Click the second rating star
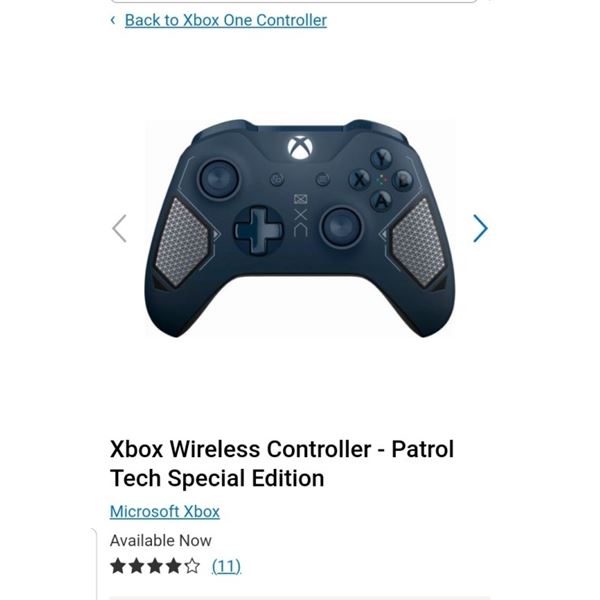600x600 pixels. tap(137, 566)
